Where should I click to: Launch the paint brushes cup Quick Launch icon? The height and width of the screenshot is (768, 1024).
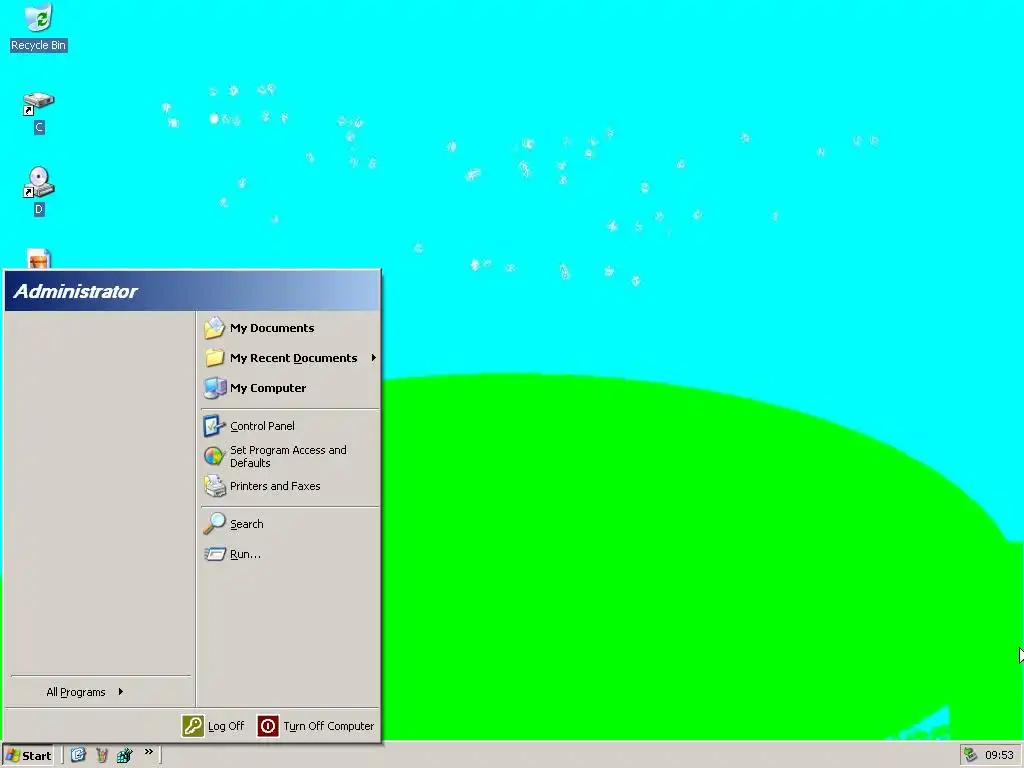tap(101, 755)
